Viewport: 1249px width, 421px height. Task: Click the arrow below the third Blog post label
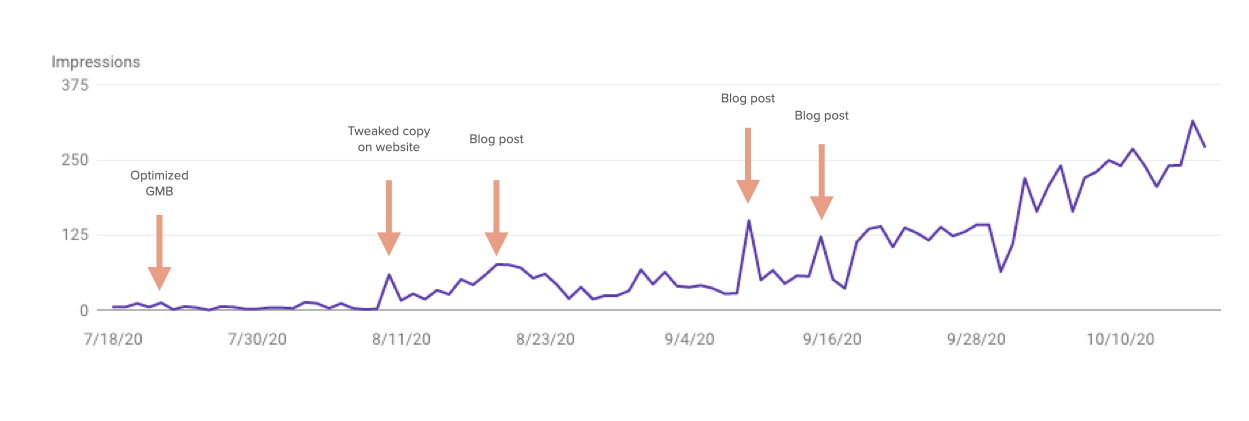(821, 182)
